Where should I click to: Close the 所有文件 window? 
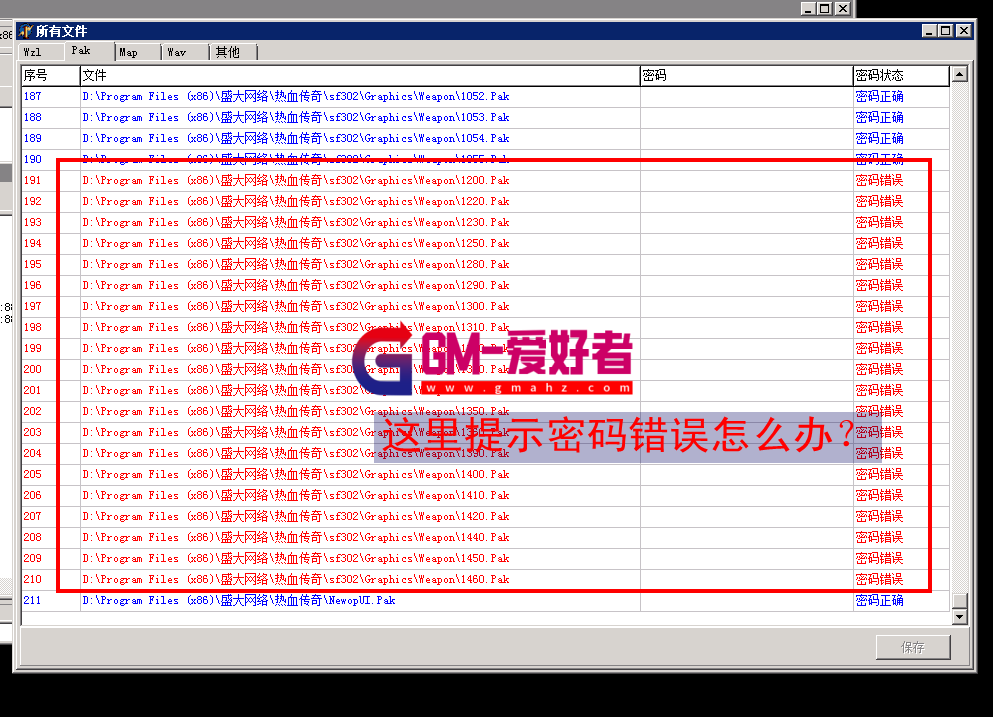click(x=963, y=30)
